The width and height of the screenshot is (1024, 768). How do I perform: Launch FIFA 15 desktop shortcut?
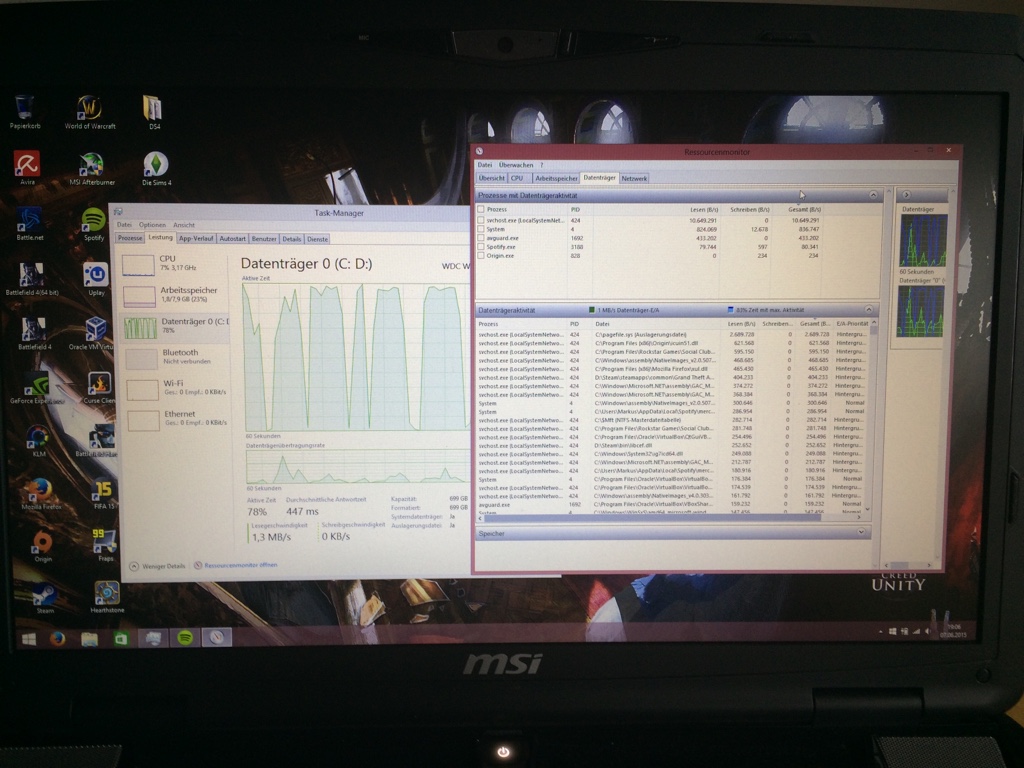[x=104, y=494]
